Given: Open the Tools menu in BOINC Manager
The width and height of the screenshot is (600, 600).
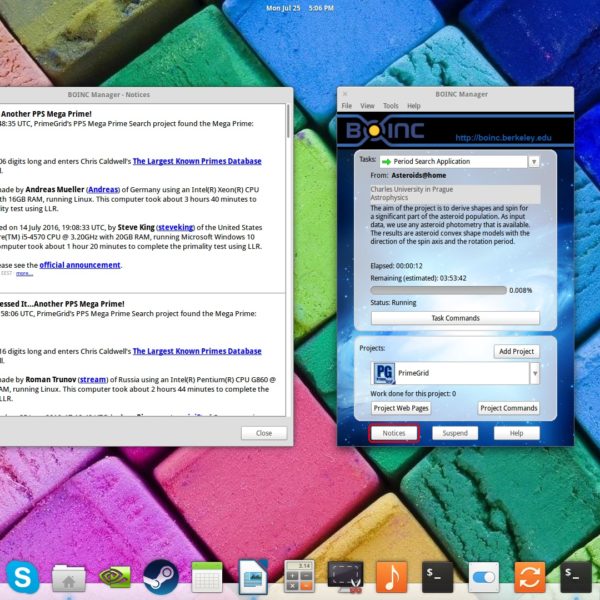Looking at the screenshot, I should [391, 106].
